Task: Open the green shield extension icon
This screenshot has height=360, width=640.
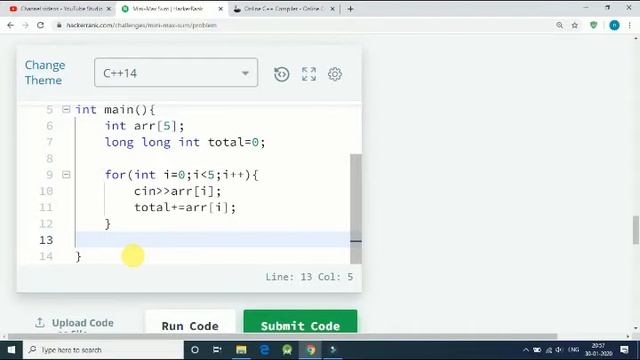Action: [x=593, y=25]
